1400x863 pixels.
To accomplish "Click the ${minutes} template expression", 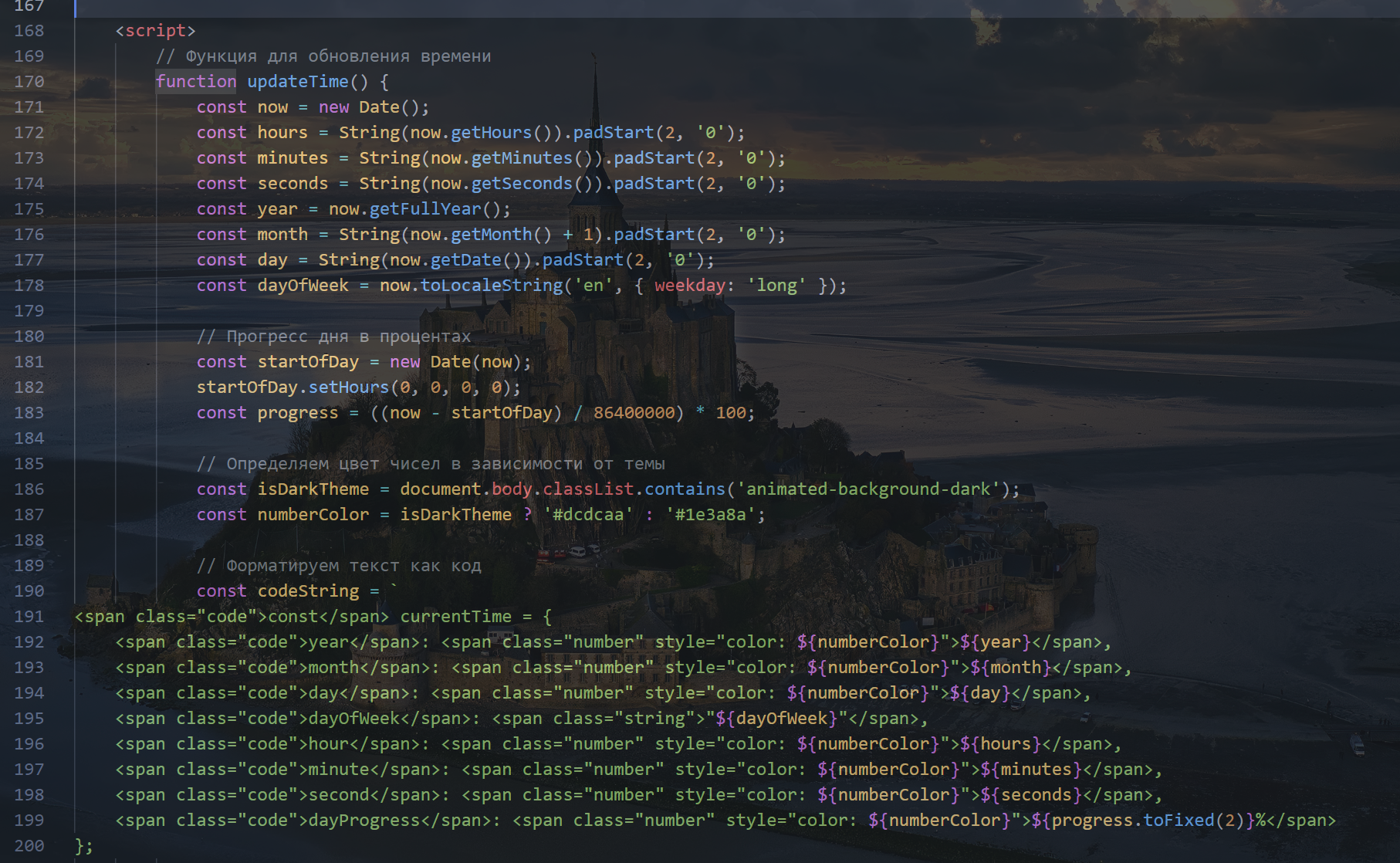I will 1031,770.
